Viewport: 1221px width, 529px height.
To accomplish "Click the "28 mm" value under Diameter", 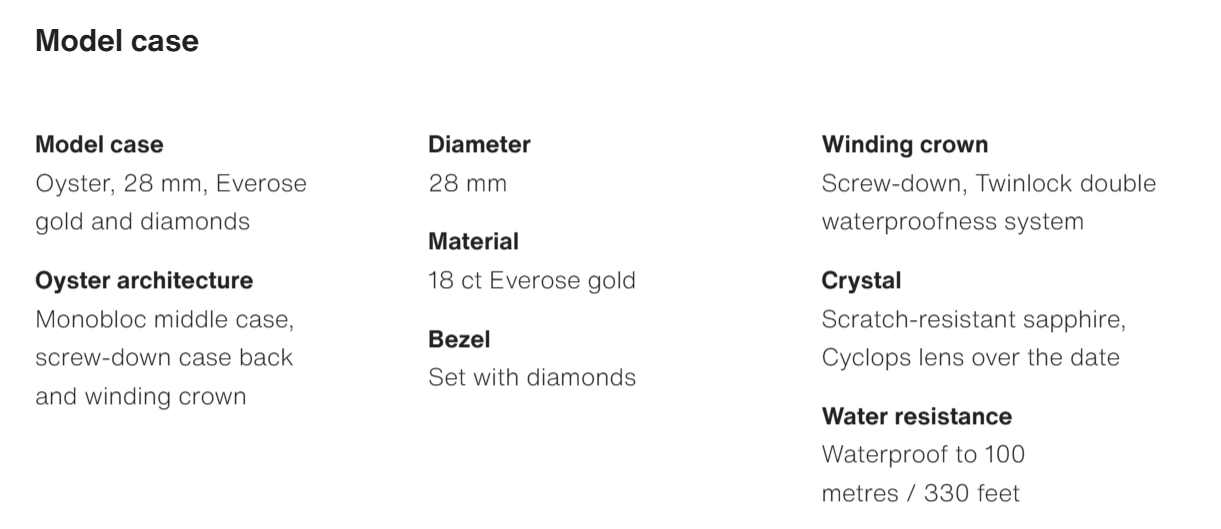I will coord(467,184).
